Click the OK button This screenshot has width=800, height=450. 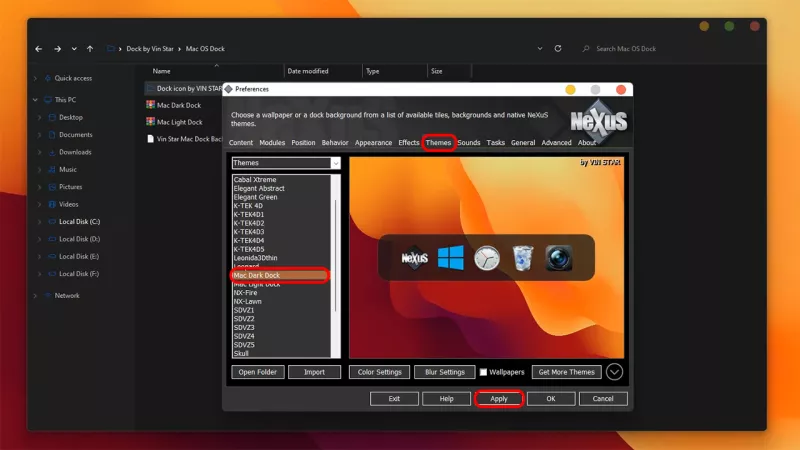click(551, 399)
